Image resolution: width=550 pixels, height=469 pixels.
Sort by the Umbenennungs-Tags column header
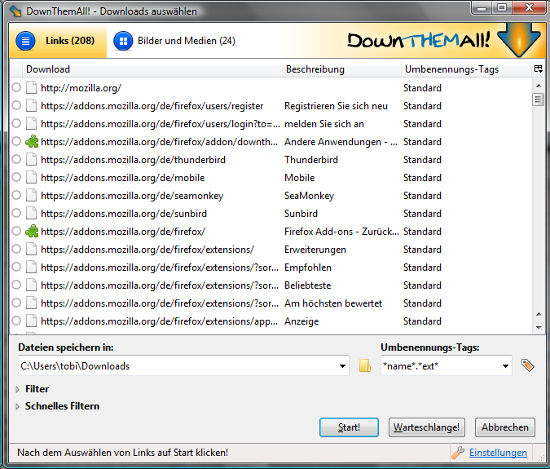coord(467,69)
